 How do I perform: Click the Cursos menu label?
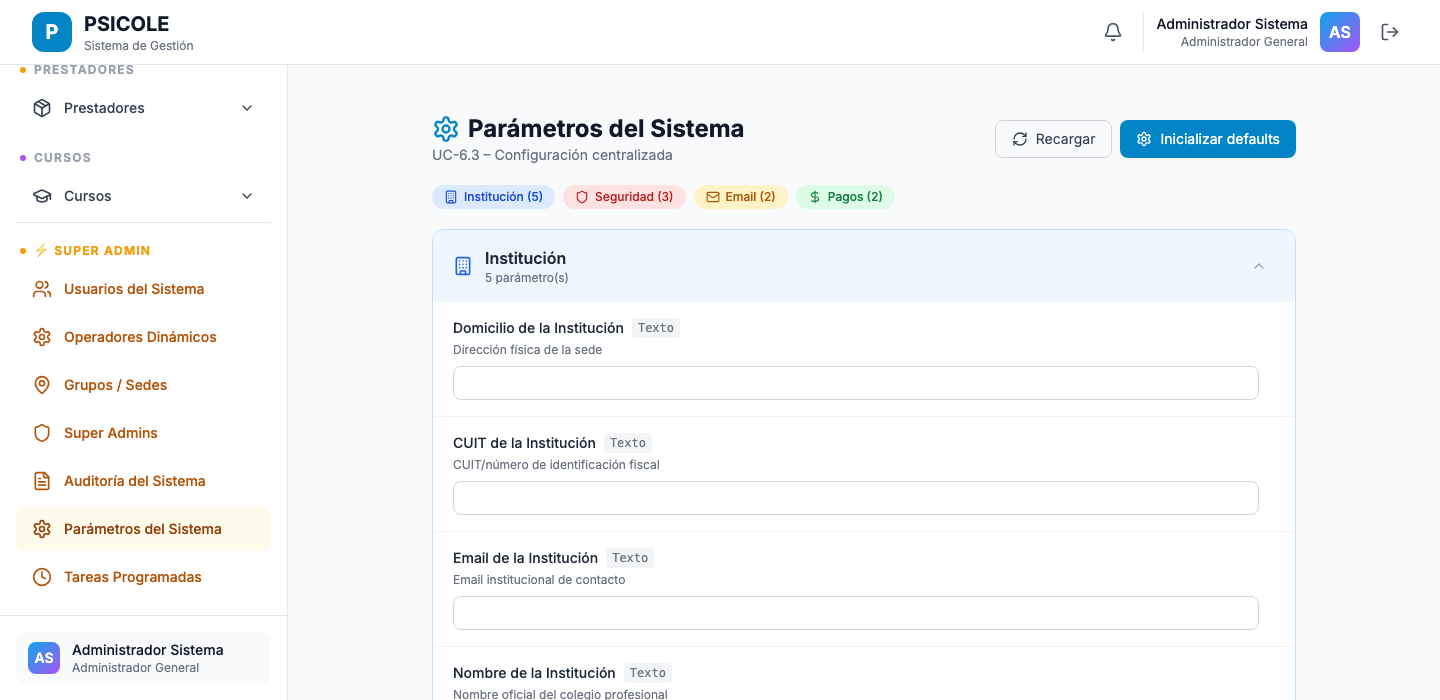tap(88, 196)
